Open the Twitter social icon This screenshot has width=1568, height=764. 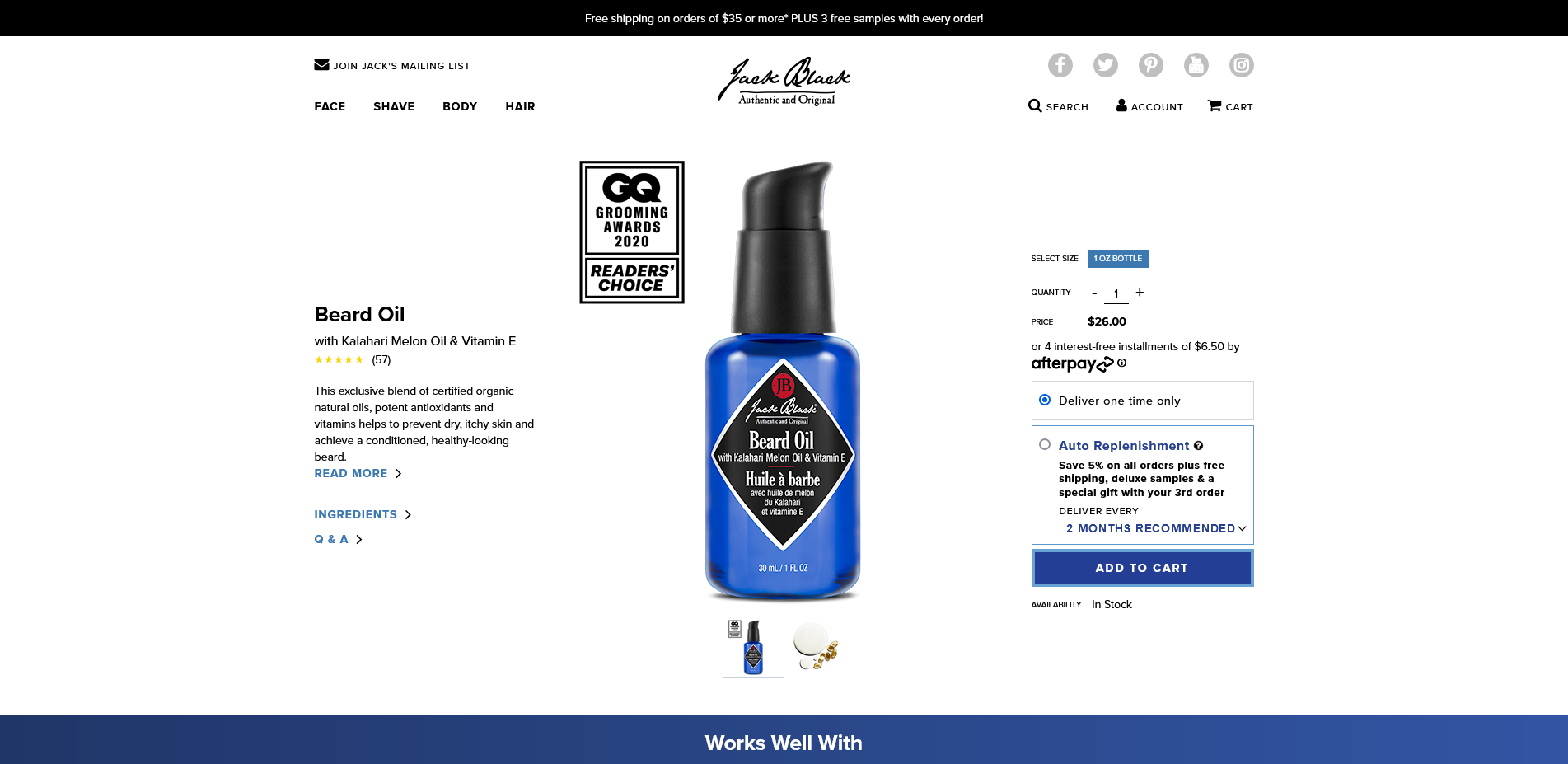1105,65
